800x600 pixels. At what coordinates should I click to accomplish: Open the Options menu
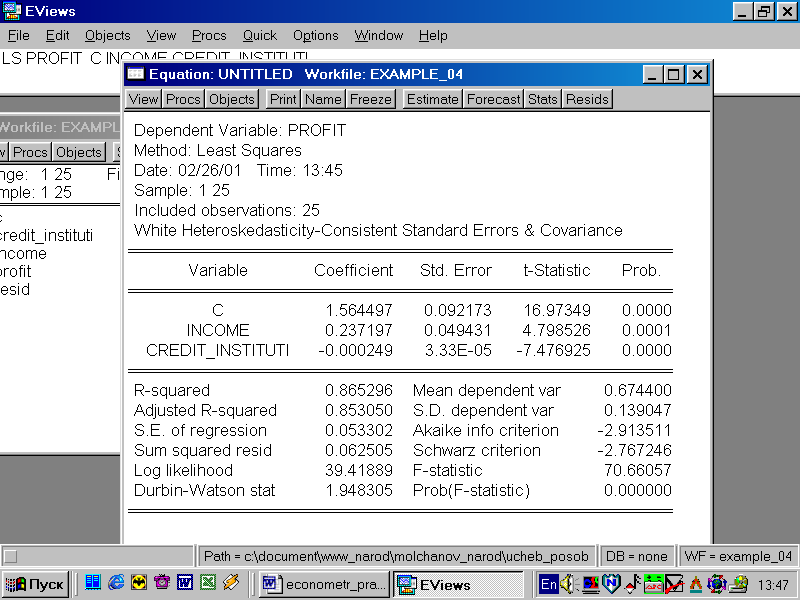[x=316, y=36]
